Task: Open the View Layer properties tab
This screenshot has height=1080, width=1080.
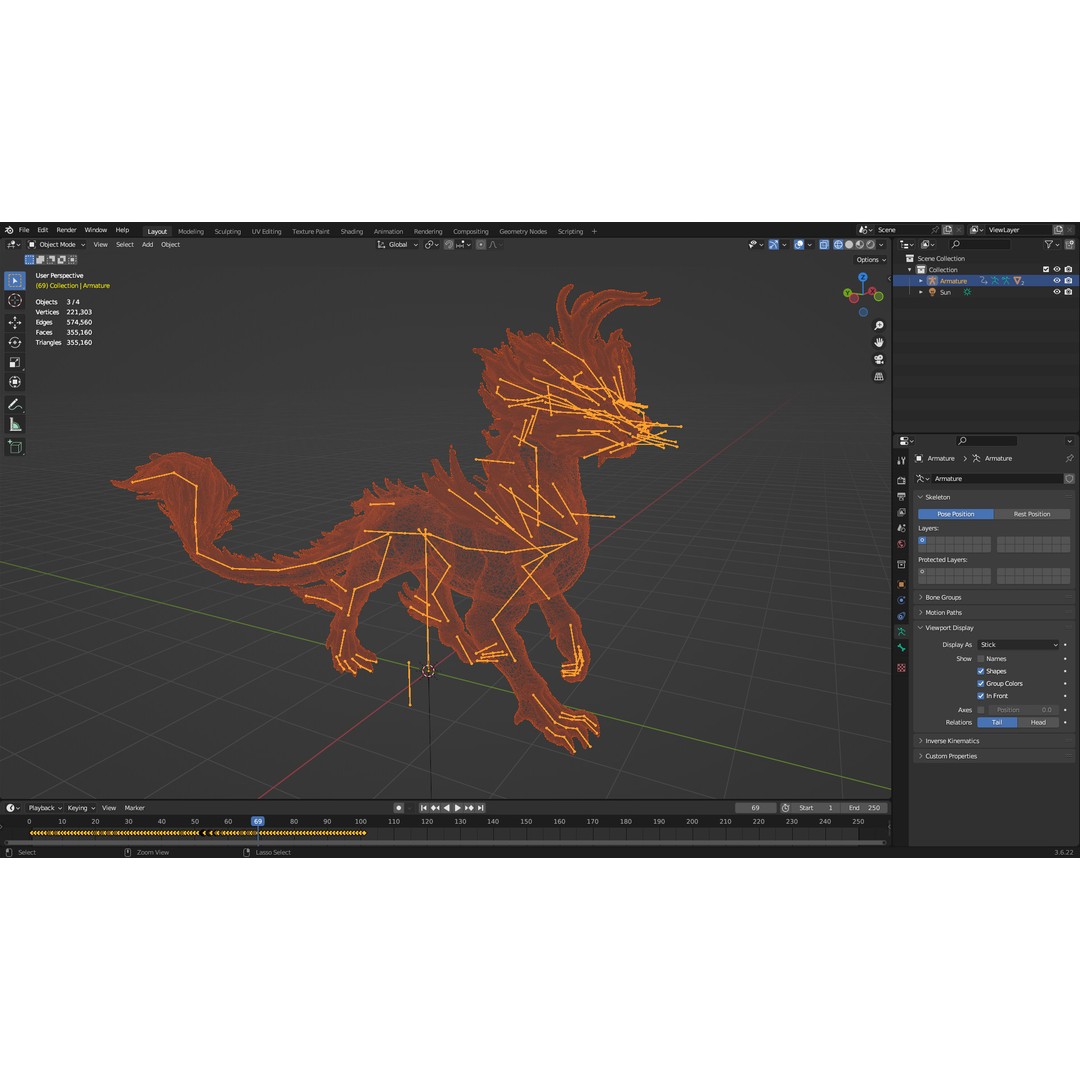Action: [901, 512]
